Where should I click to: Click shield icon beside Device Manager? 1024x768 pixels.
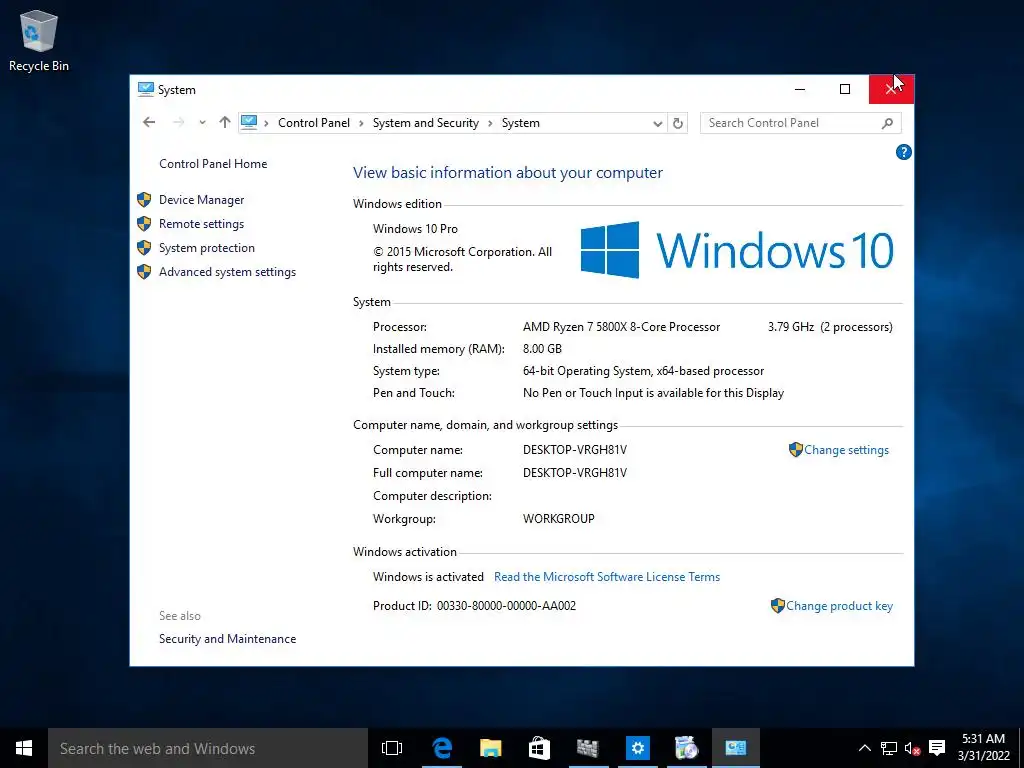(144, 200)
